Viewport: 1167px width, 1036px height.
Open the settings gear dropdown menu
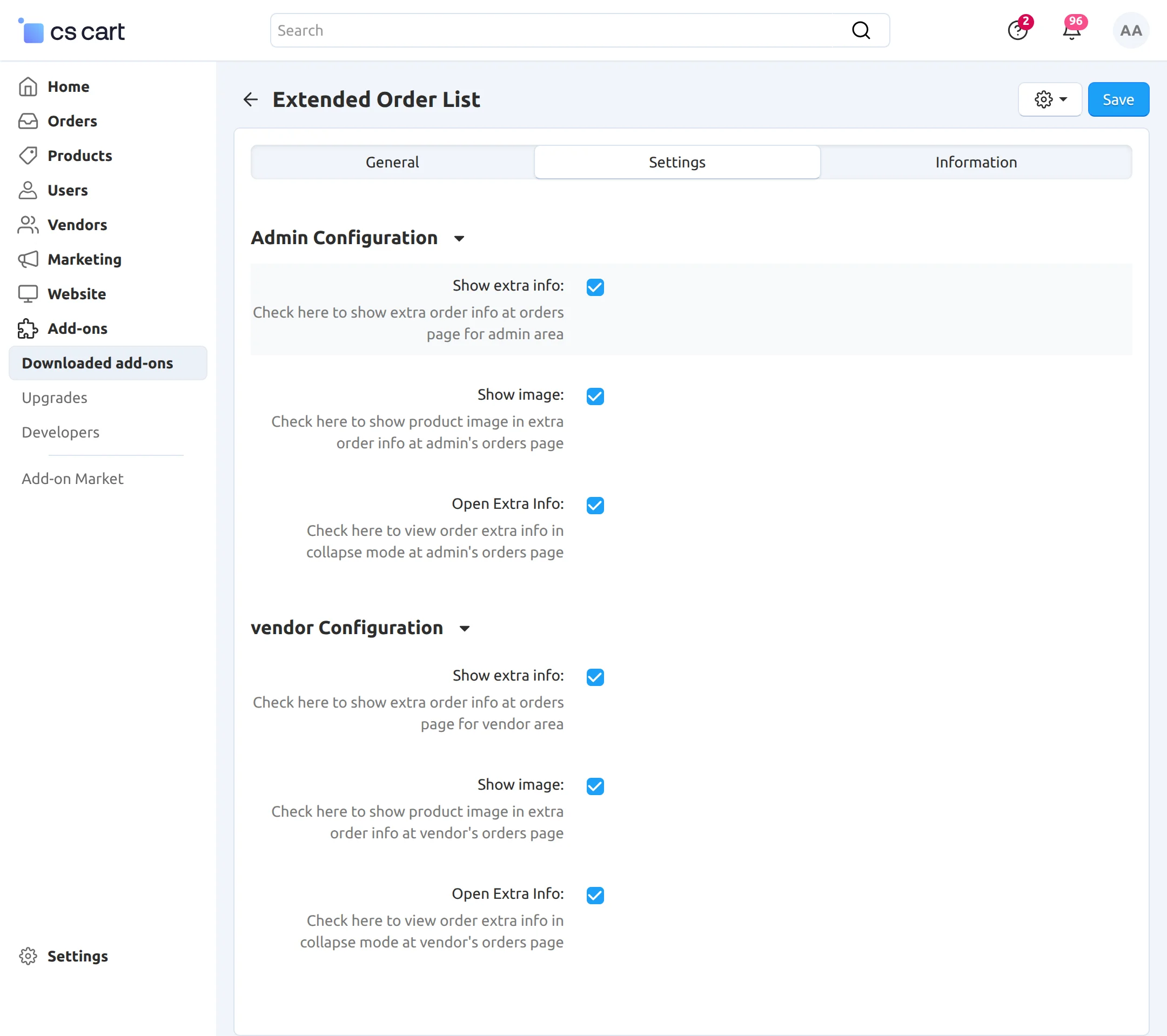[x=1049, y=99]
